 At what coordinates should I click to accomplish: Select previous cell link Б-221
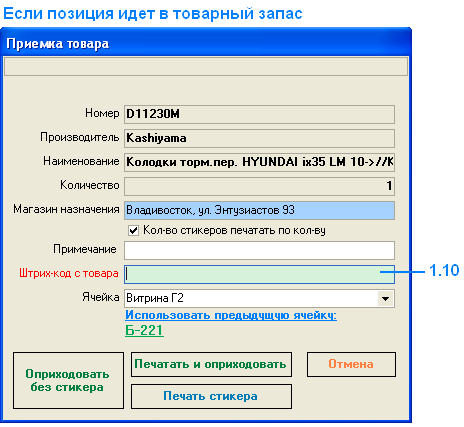(144, 330)
